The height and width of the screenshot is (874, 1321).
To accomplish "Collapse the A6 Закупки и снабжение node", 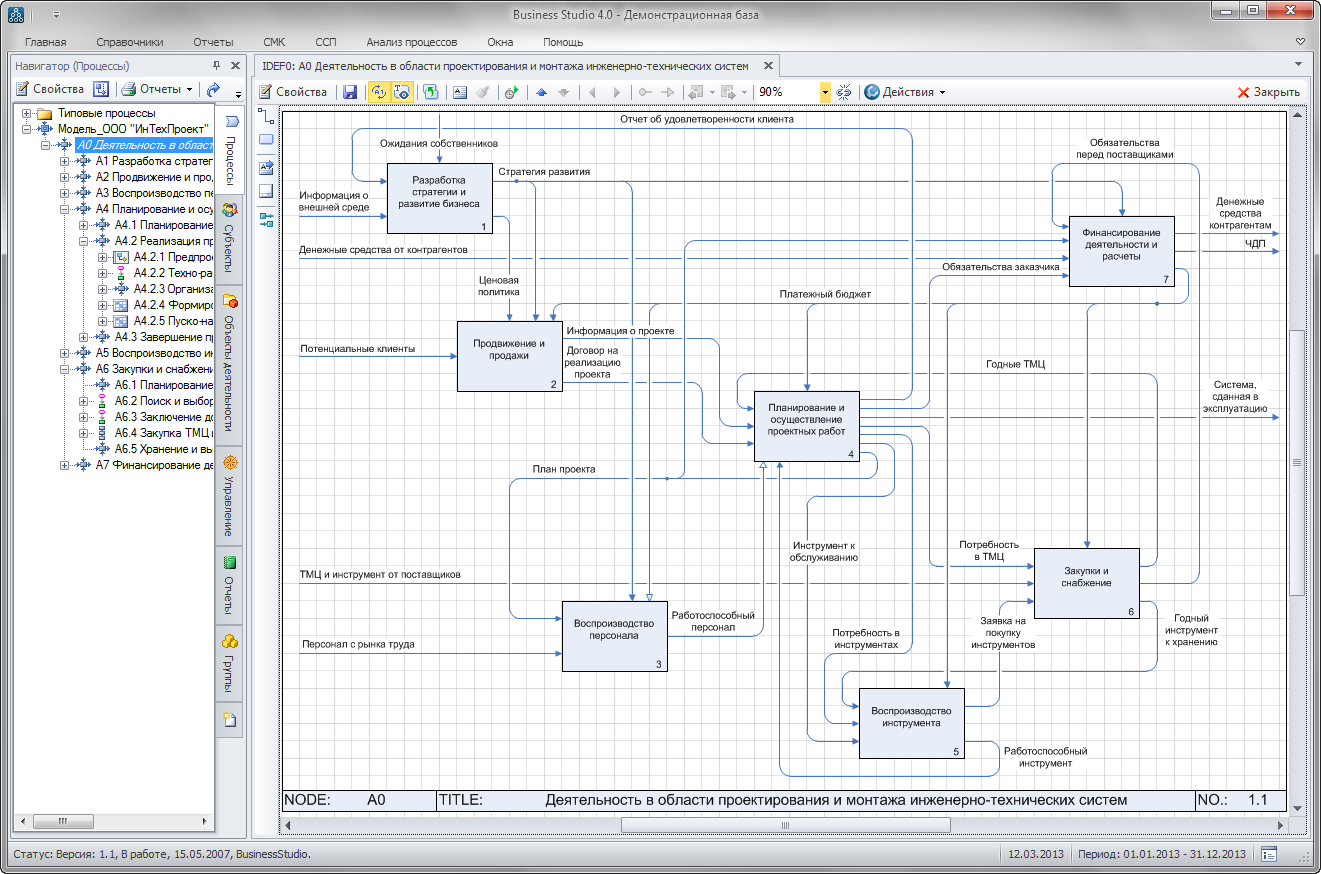I will 65,369.
